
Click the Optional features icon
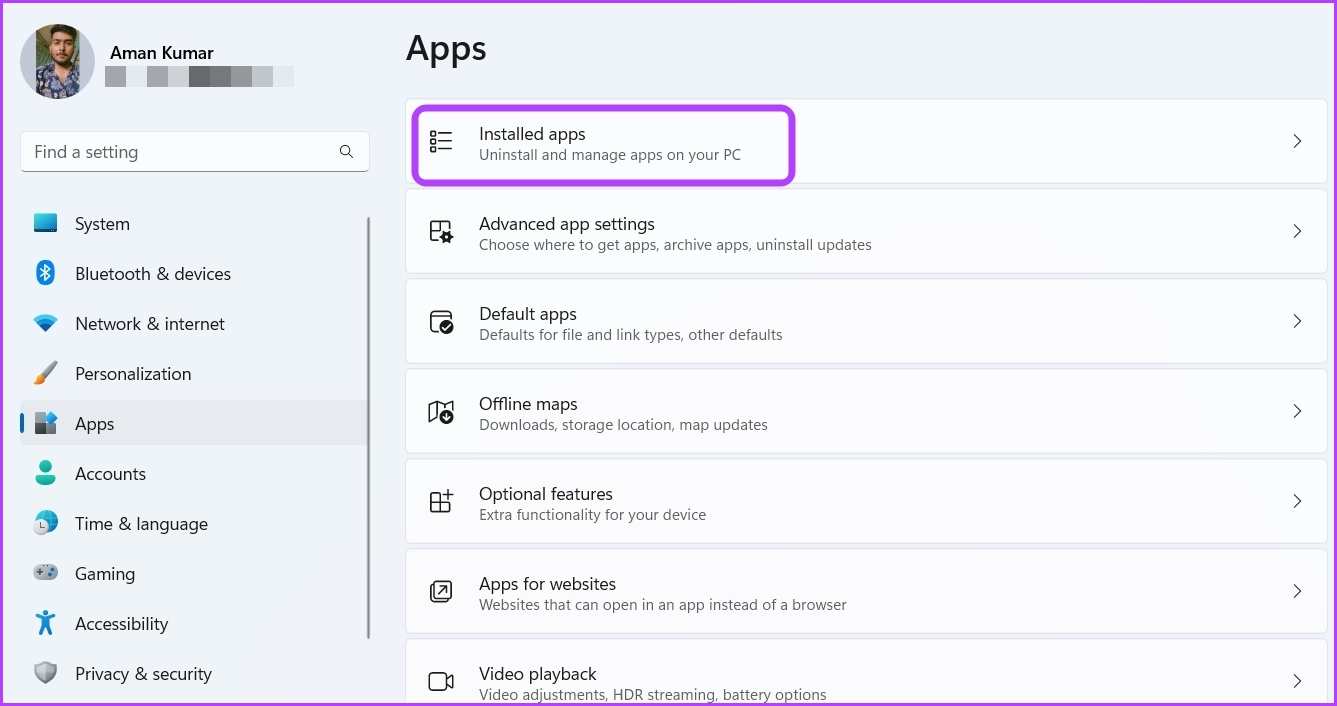tap(441, 502)
